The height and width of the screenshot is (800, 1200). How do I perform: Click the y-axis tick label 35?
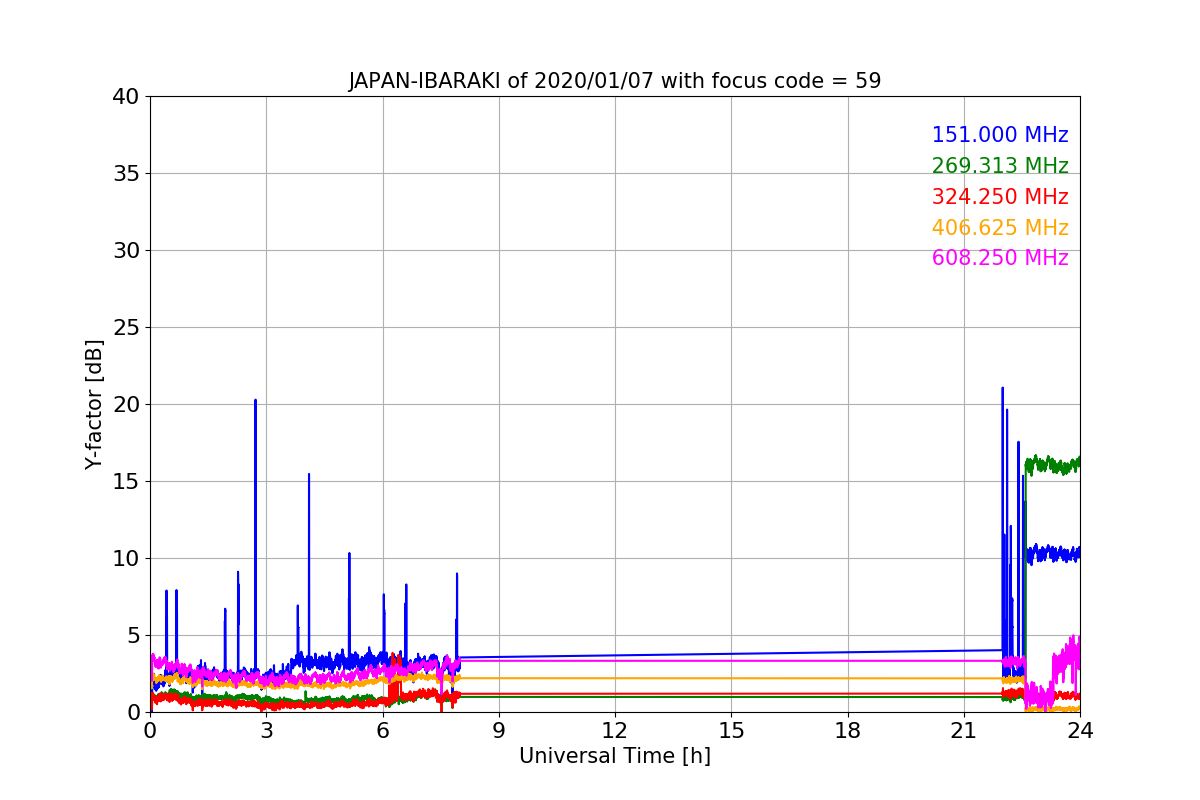(x=125, y=174)
